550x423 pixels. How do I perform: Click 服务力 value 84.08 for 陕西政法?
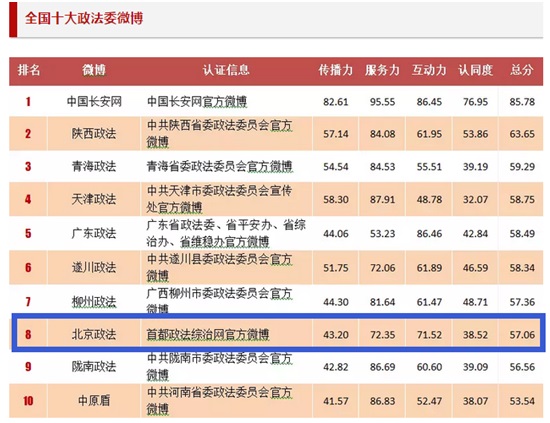coord(382,134)
